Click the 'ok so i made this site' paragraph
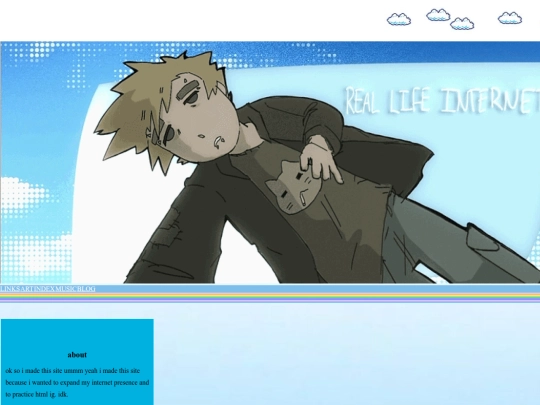The width and height of the screenshot is (540, 405). (x=77, y=382)
